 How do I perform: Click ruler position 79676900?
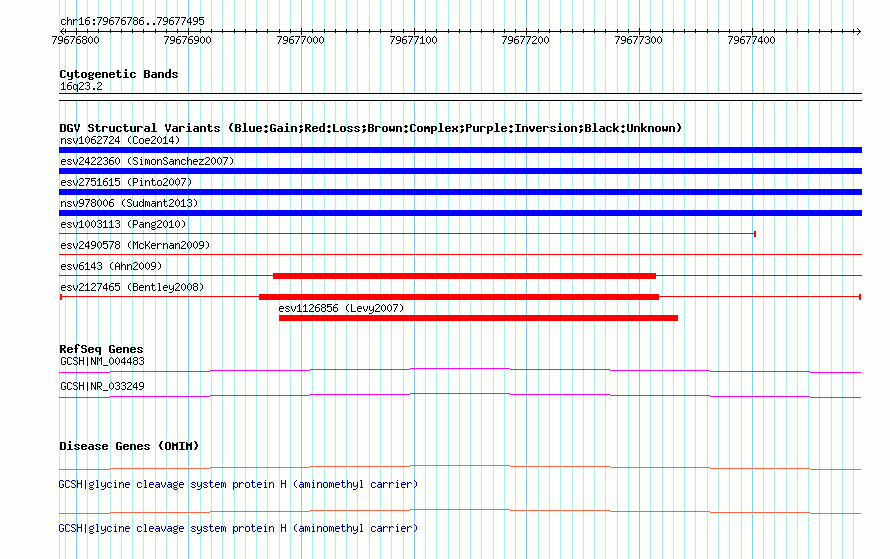188,40
